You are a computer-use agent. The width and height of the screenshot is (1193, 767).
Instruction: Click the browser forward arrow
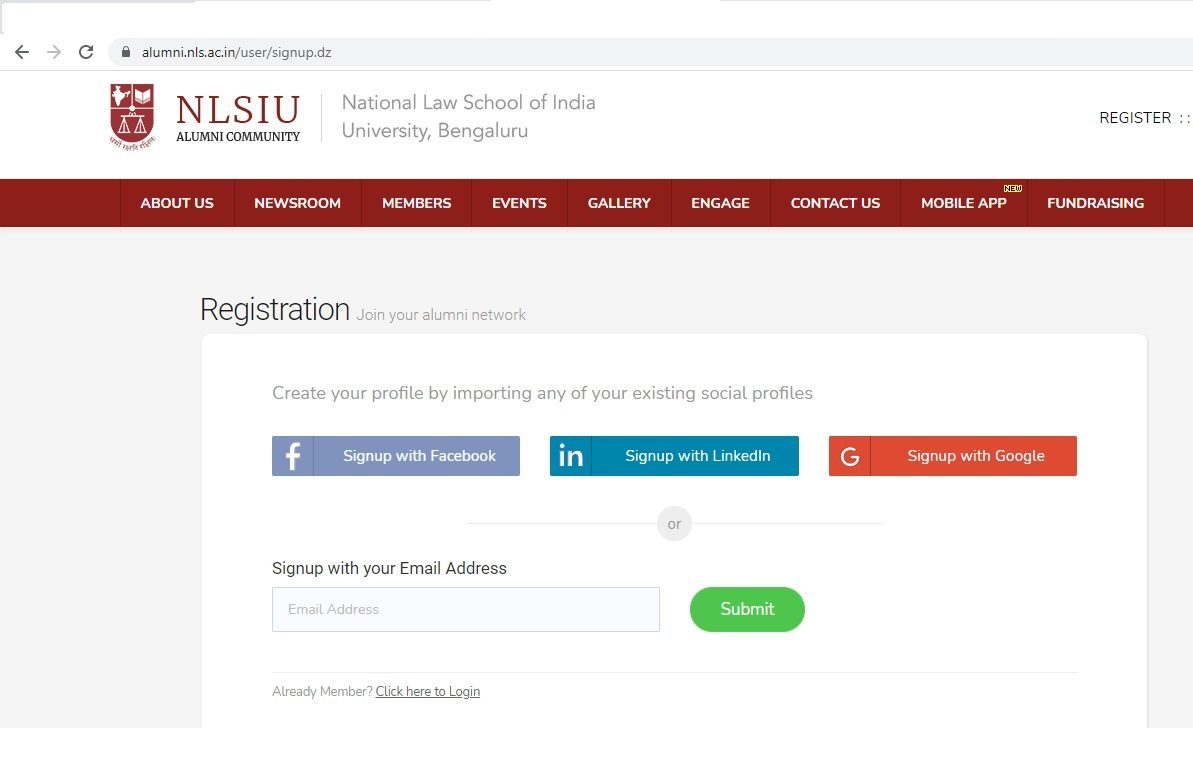(x=54, y=52)
